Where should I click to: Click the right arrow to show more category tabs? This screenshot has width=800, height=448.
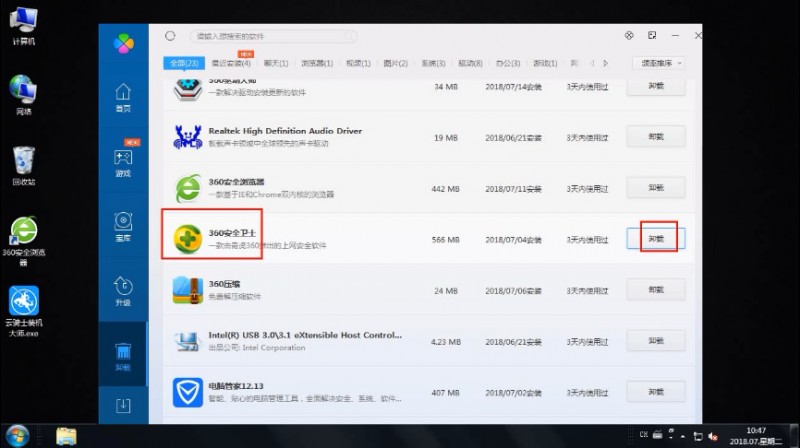click(606, 63)
